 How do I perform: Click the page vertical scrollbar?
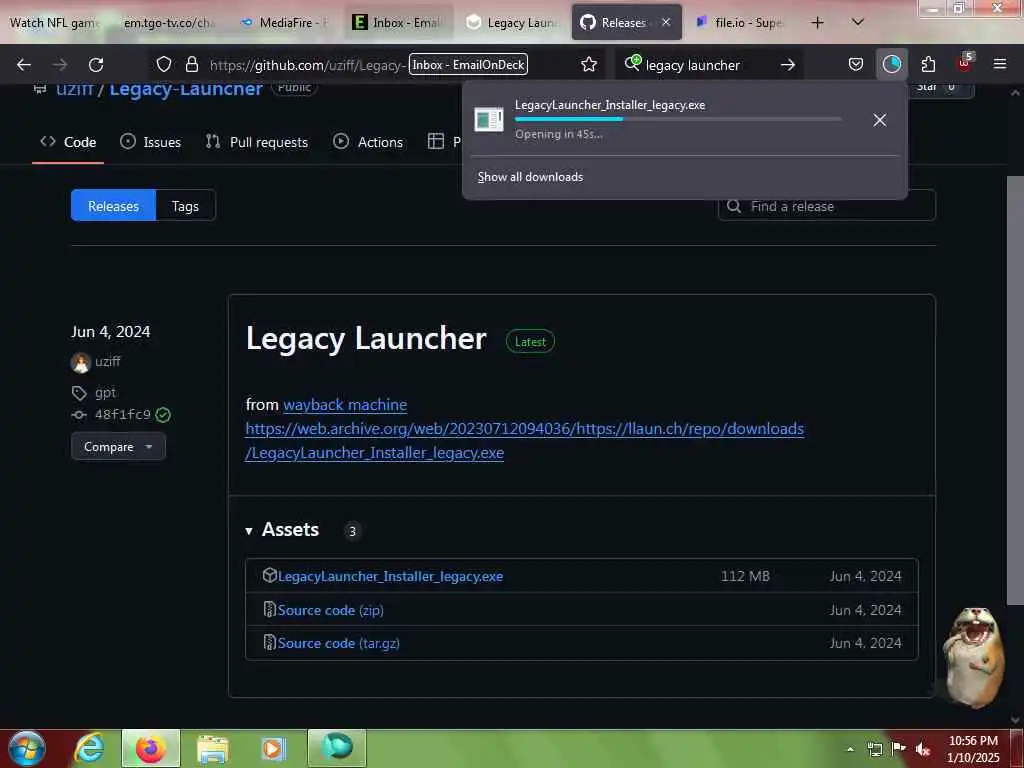(1015, 391)
